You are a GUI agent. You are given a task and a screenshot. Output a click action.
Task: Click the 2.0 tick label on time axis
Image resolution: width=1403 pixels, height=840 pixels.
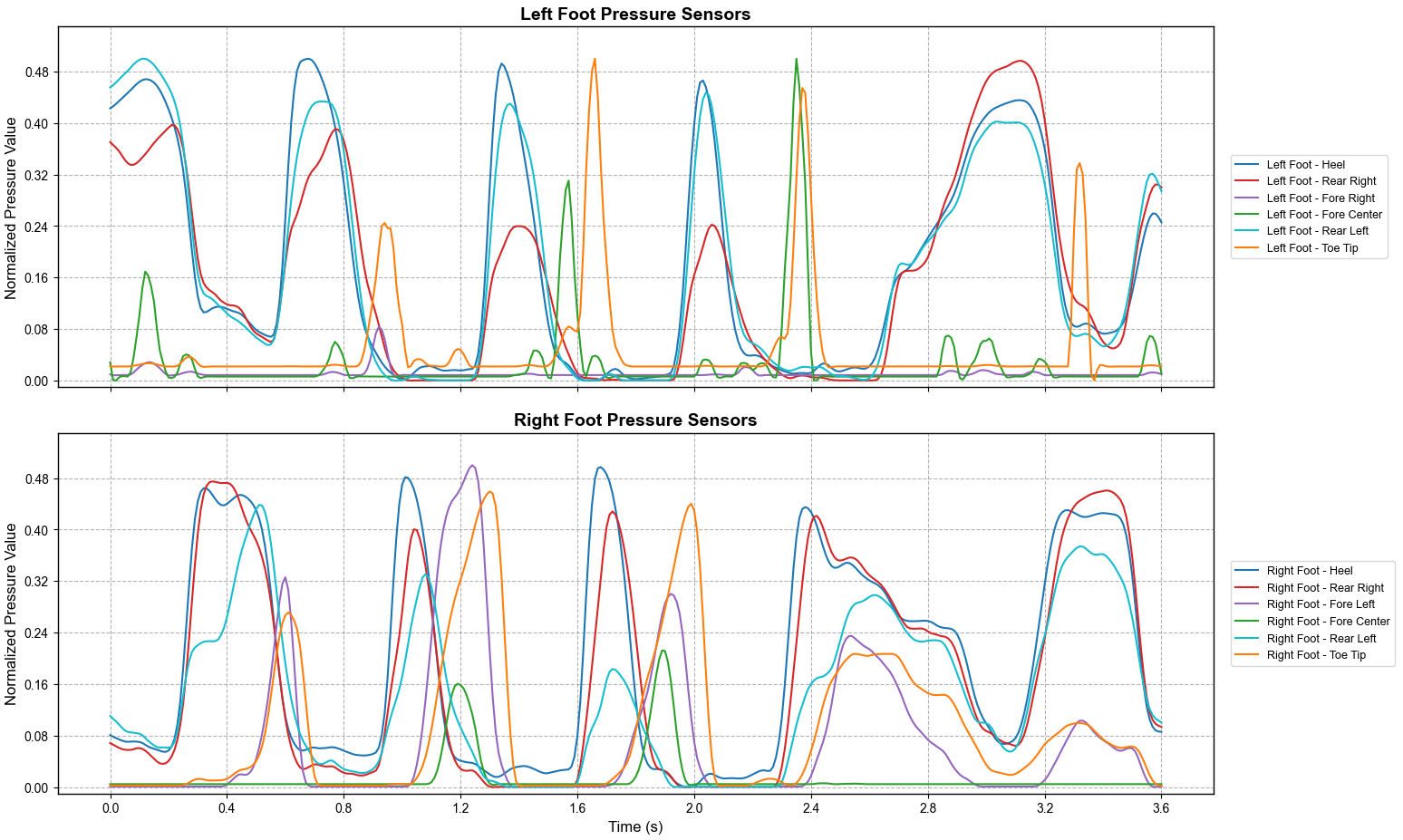pos(694,806)
